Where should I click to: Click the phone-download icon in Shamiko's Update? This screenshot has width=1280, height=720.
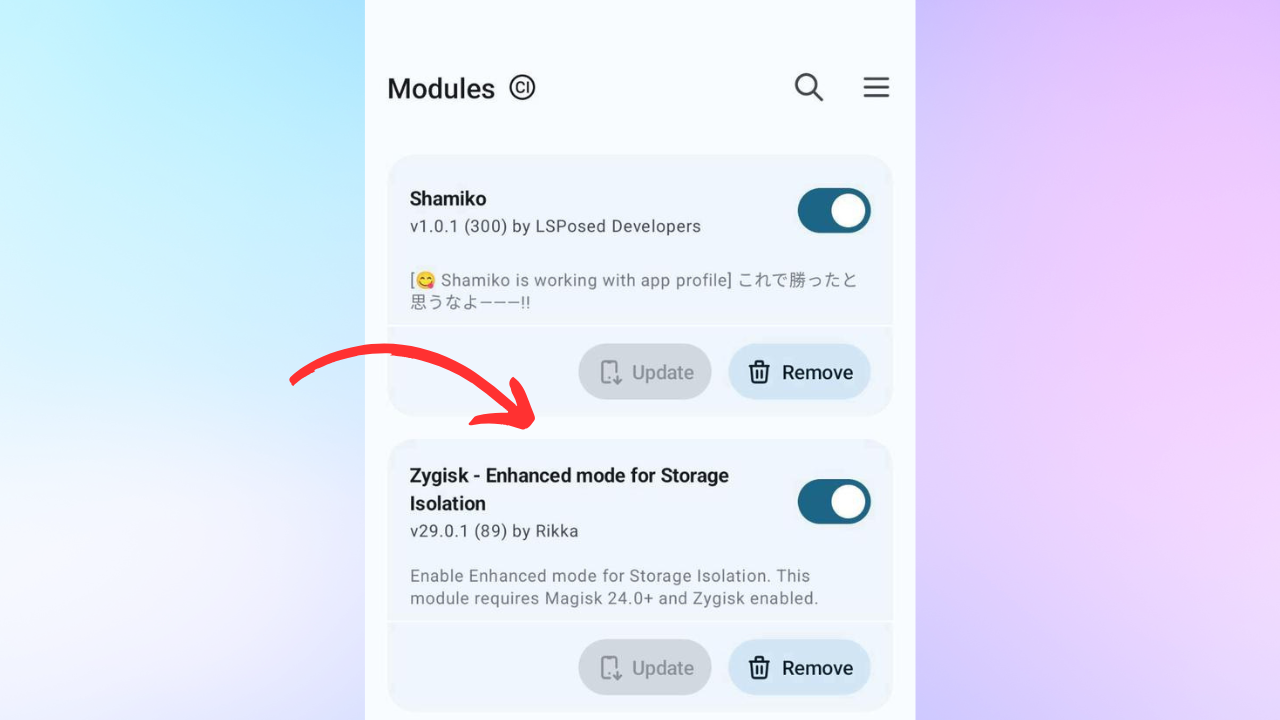point(610,372)
